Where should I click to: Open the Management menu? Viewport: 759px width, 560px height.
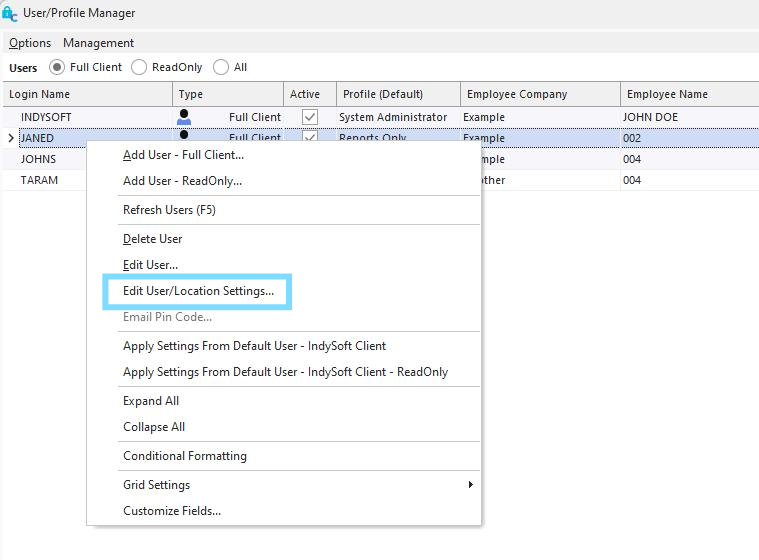coord(98,43)
